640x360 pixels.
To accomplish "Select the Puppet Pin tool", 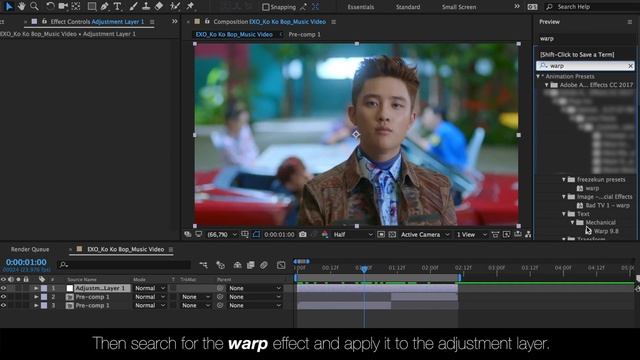I will [x=190, y=6].
